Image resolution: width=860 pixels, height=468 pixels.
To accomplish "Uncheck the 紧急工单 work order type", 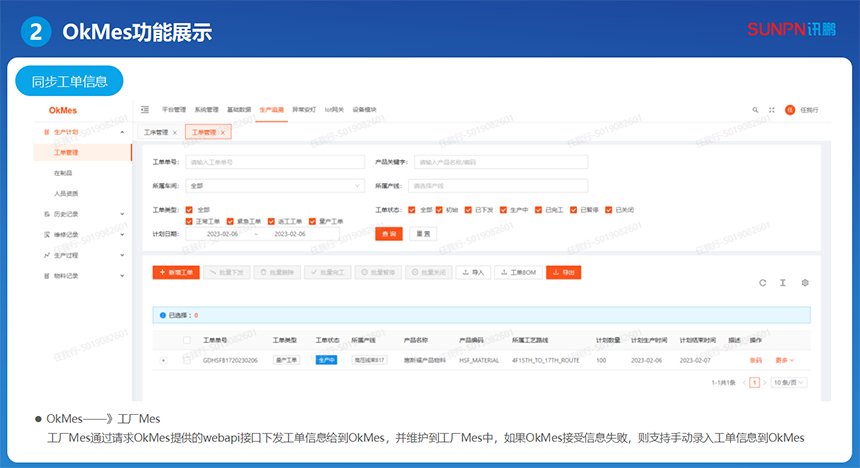I will click(230, 221).
